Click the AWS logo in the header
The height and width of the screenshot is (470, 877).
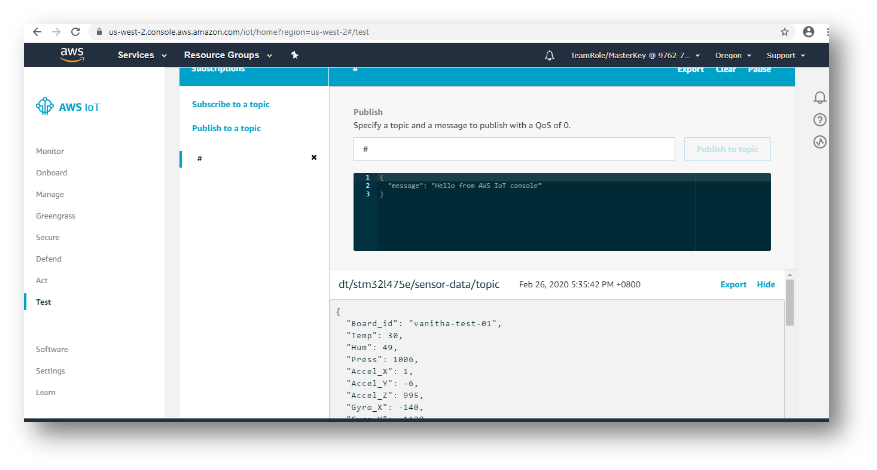click(72, 55)
